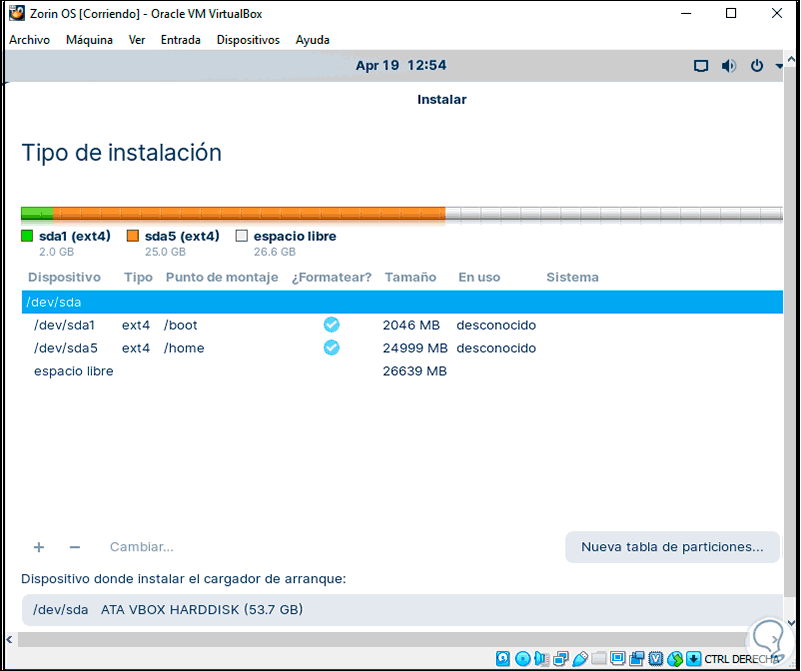
Task: Click the sda1 (ext4) legend label
Action: [x=75, y=236]
